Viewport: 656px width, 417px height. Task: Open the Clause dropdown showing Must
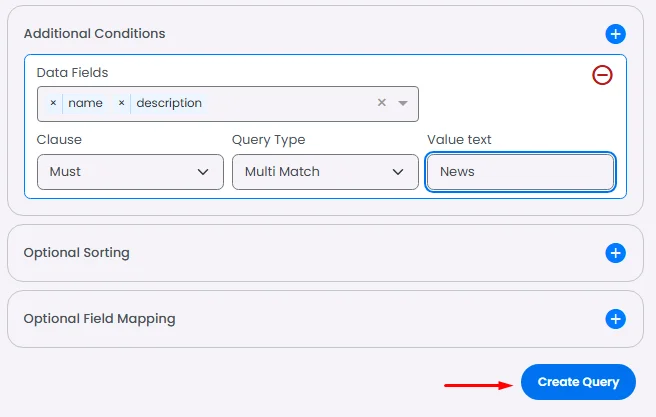point(130,172)
